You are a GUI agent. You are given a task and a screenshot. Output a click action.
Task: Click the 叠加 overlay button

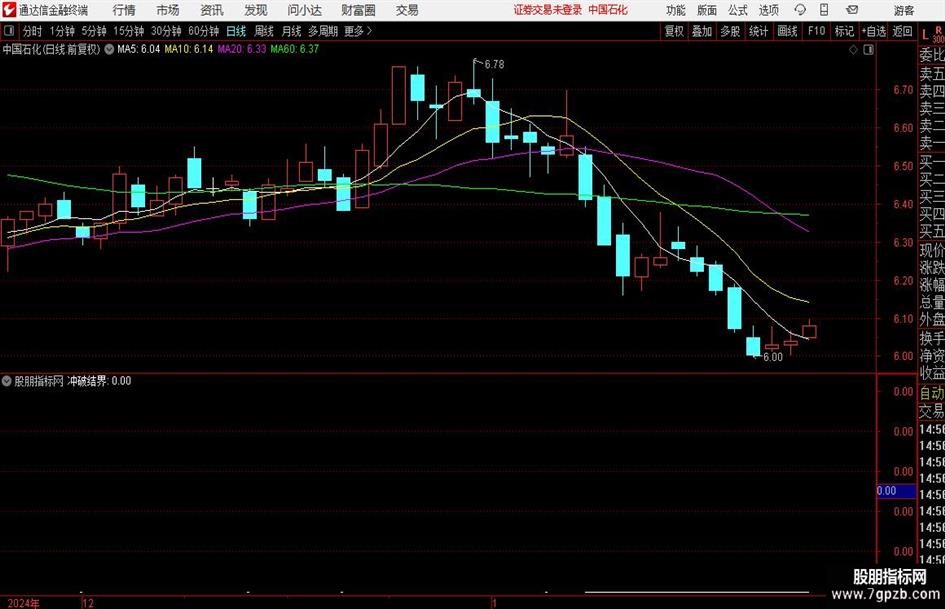coord(702,31)
